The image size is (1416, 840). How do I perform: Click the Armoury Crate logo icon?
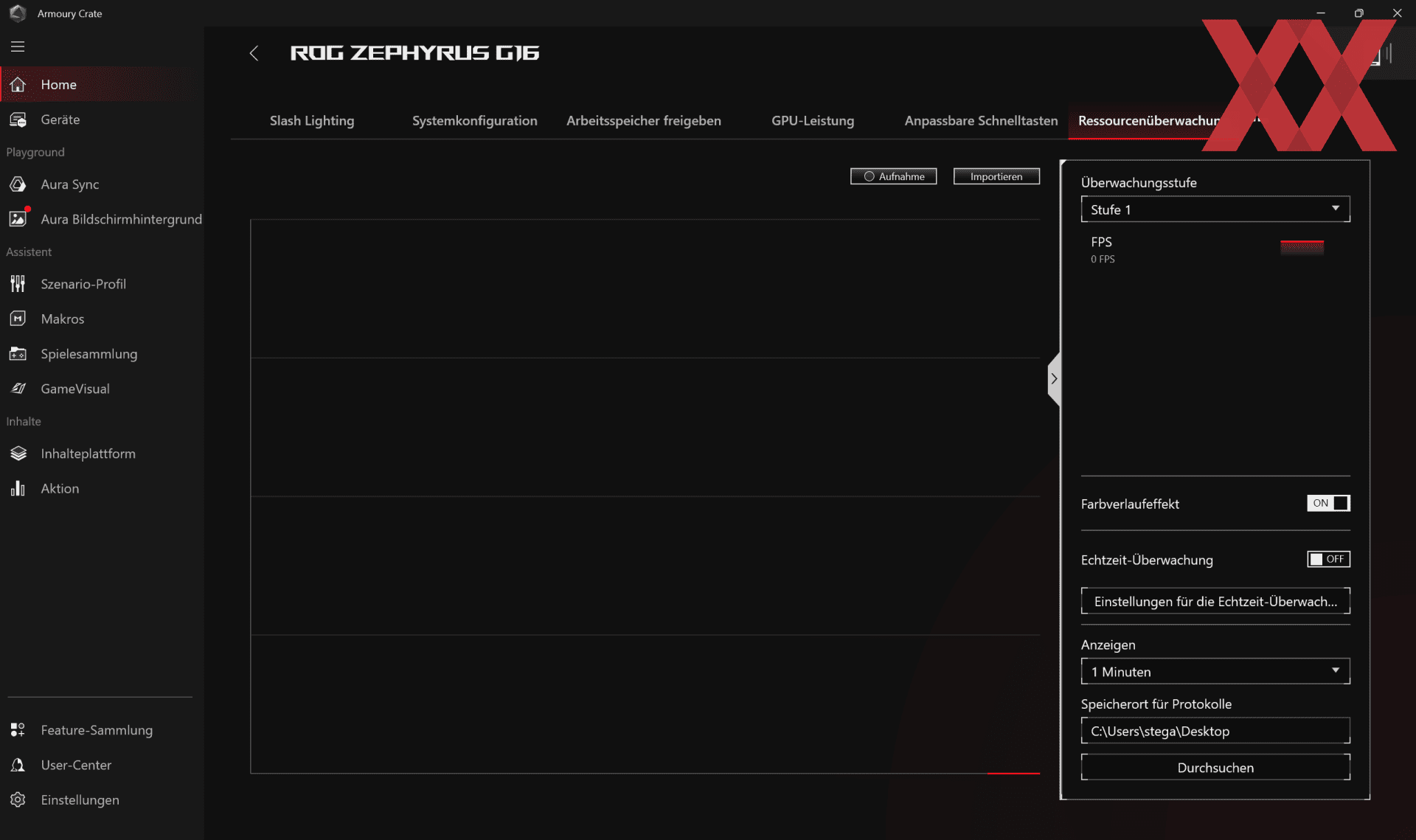(18, 13)
